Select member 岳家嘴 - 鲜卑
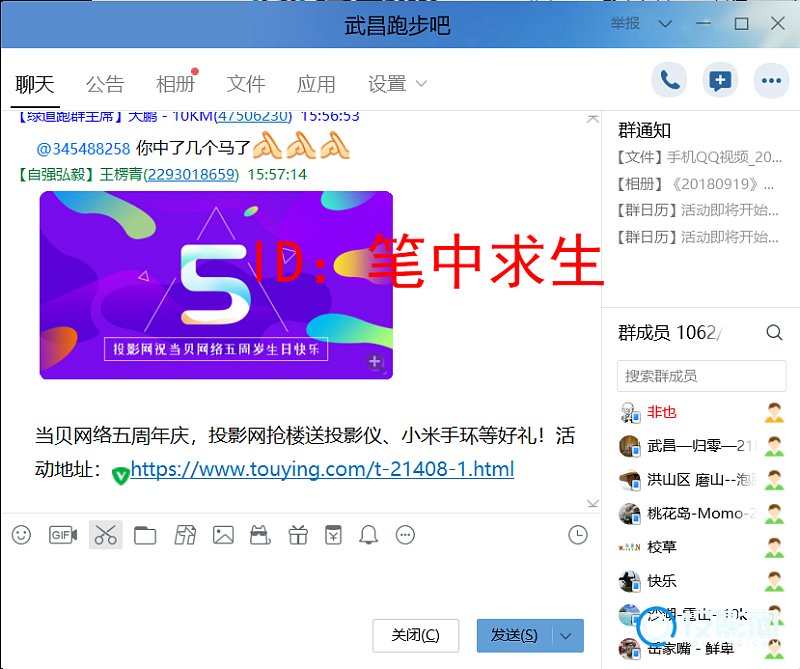Image resolution: width=800 pixels, height=669 pixels. click(701, 648)
